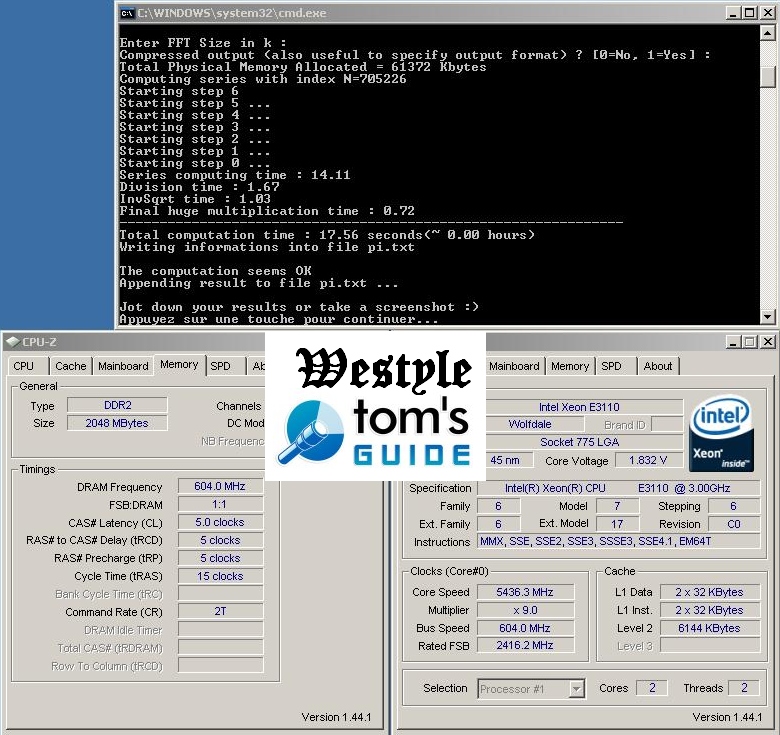Click the Specification field text
The width and height of the screenshot is (780, 735).
(618, 488)
